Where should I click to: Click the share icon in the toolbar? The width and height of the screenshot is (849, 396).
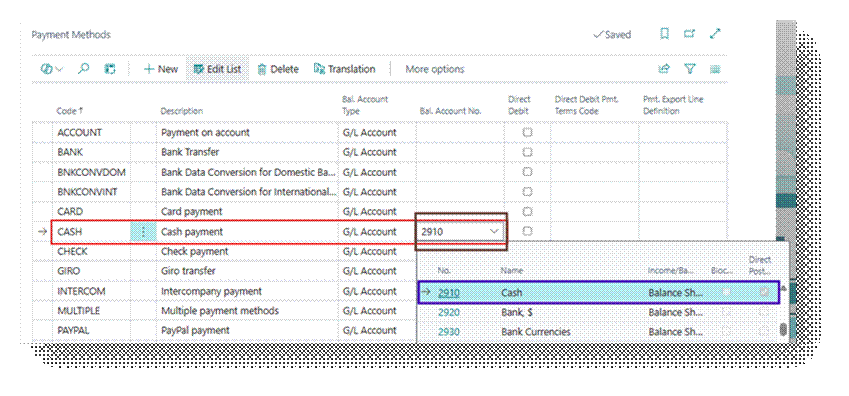tap(663, 69)
